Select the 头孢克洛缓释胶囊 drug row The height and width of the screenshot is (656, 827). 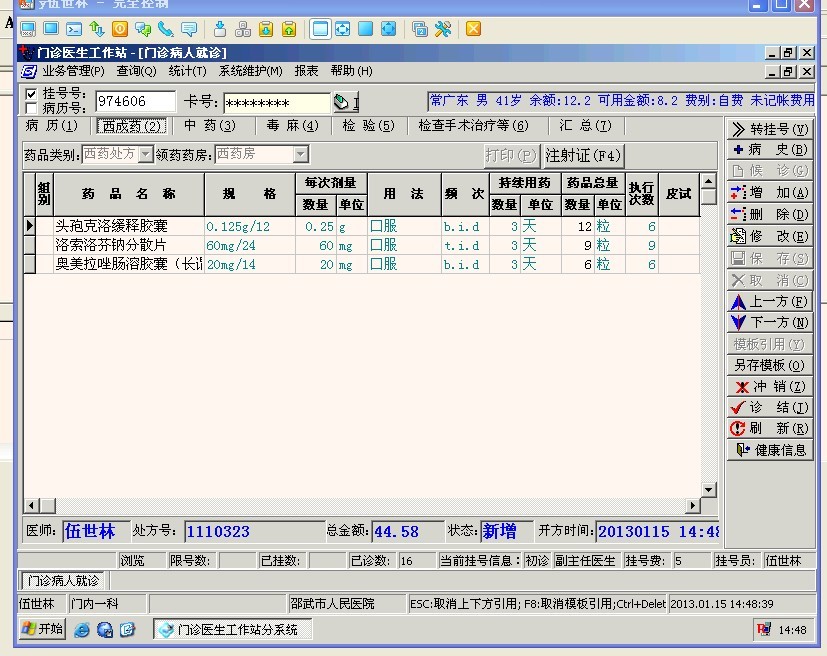point(362,226)
